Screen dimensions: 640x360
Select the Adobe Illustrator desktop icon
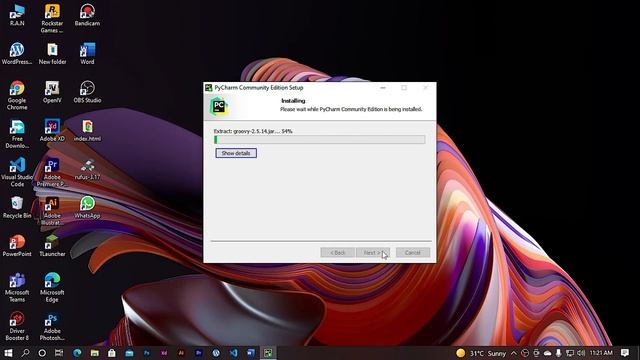[52, 211]
